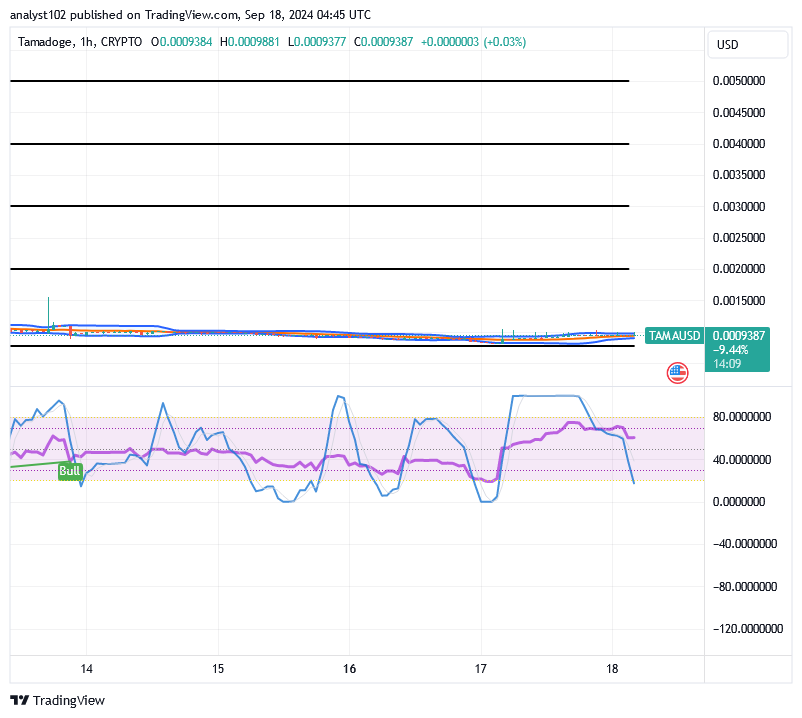Image resolution: width=802 pixels, height=718 pixels.
Task: Click the 0.0025000 price axis label
Action: pyautogui.click(x=739, y=238)
